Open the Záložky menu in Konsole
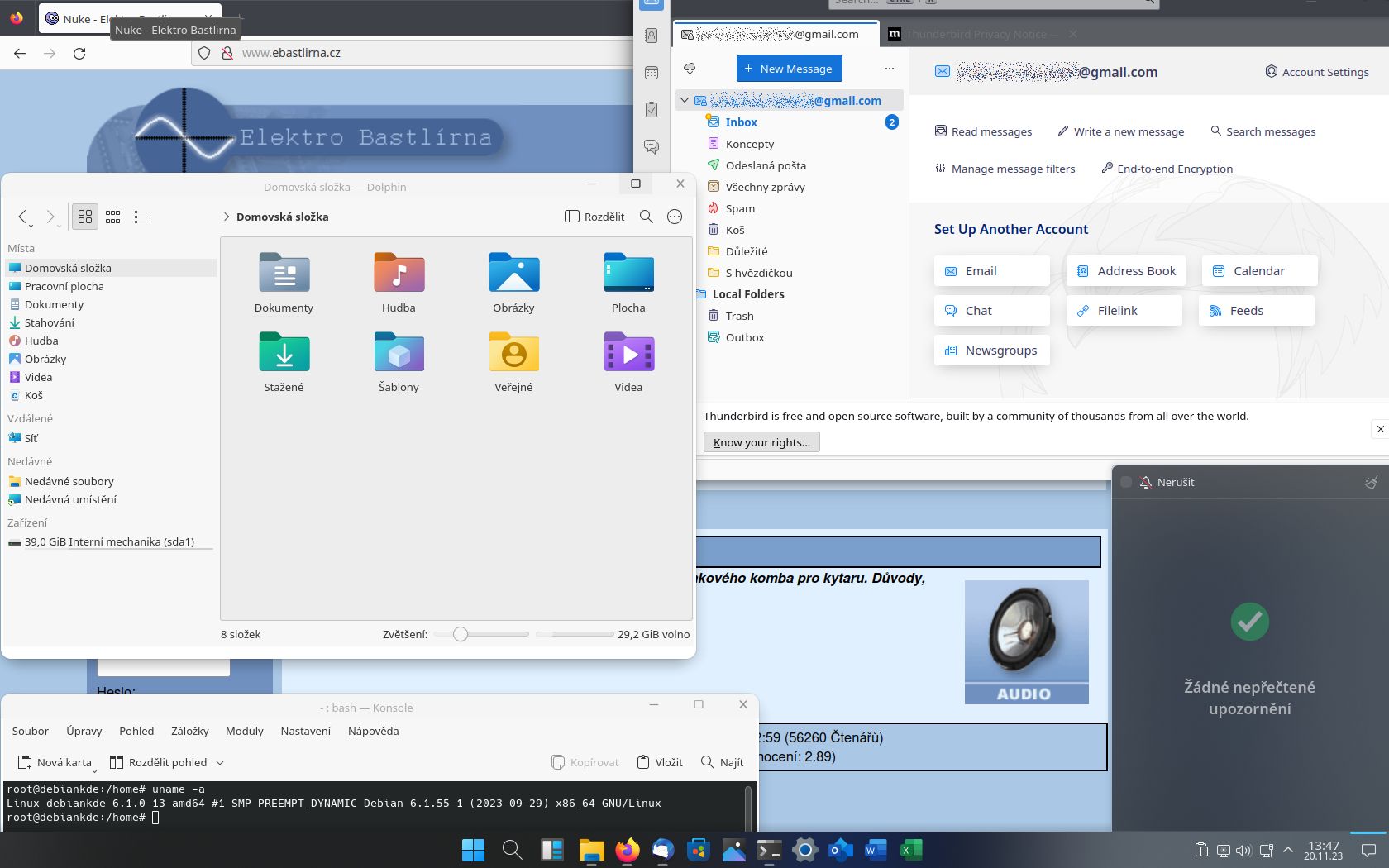This screenshot has width=1389, height=868. pos(189,731)
